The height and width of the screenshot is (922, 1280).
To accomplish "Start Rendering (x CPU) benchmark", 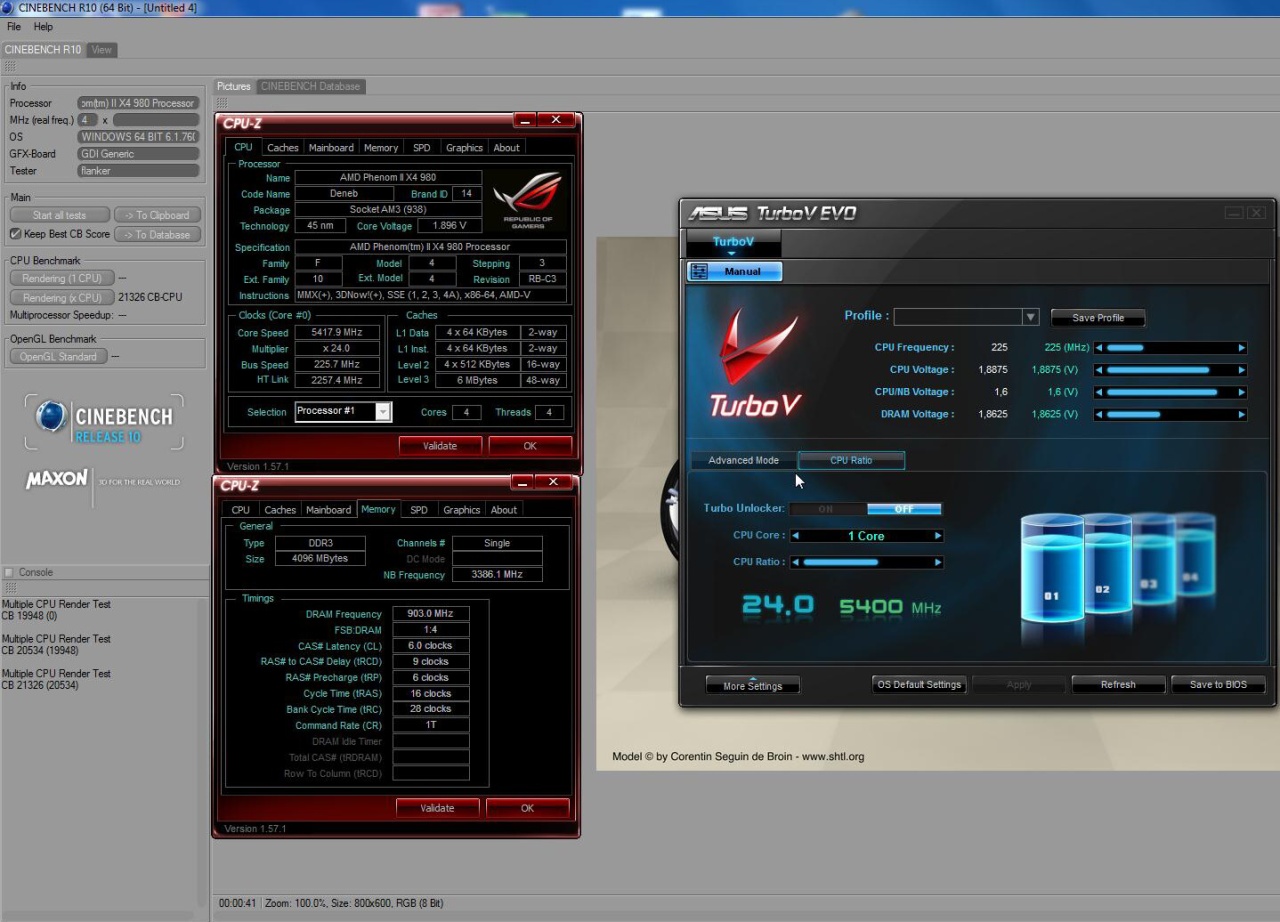I will tap(62, 297).
